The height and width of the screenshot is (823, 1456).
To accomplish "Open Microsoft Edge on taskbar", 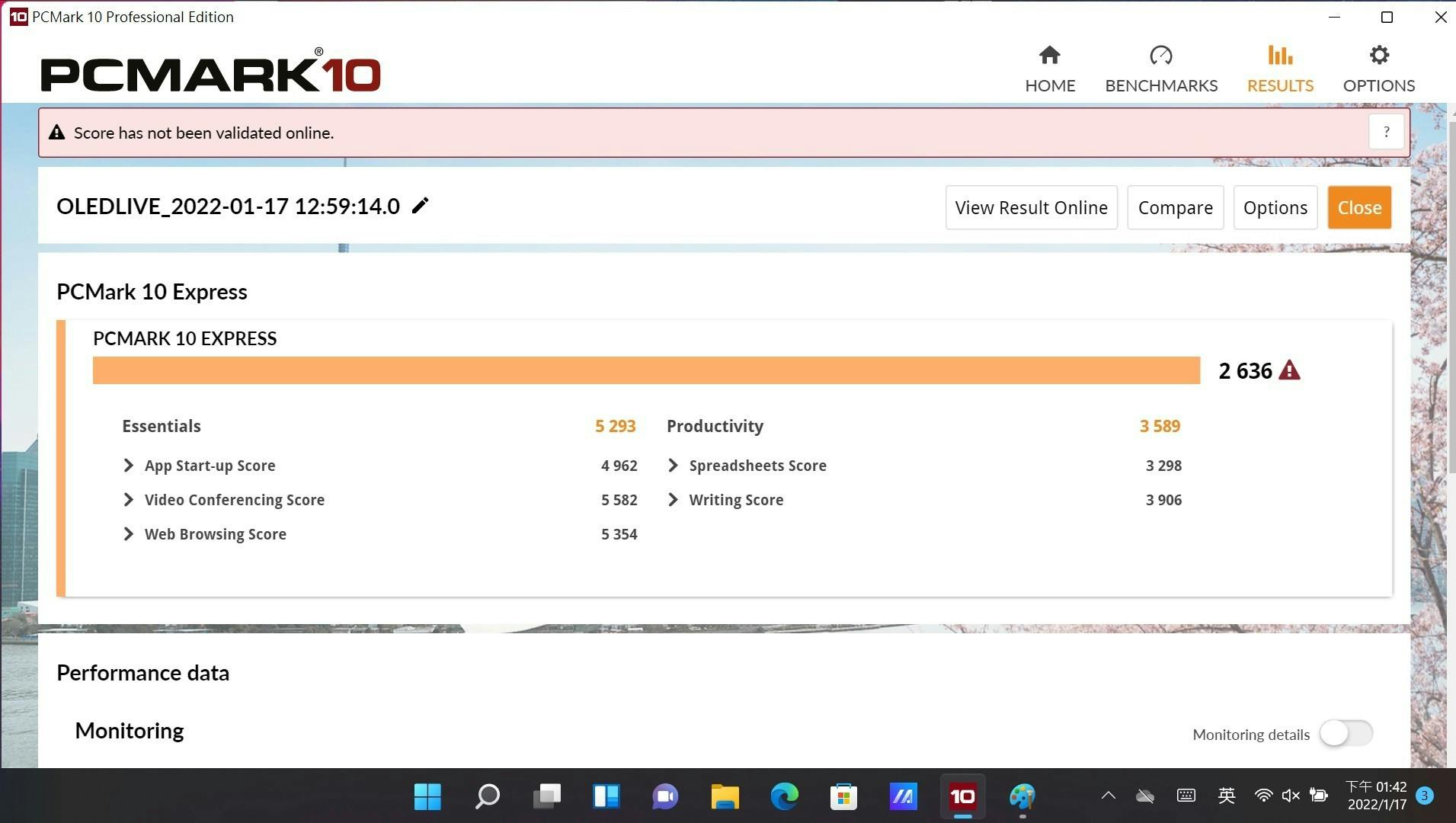I will click(784, 797).
